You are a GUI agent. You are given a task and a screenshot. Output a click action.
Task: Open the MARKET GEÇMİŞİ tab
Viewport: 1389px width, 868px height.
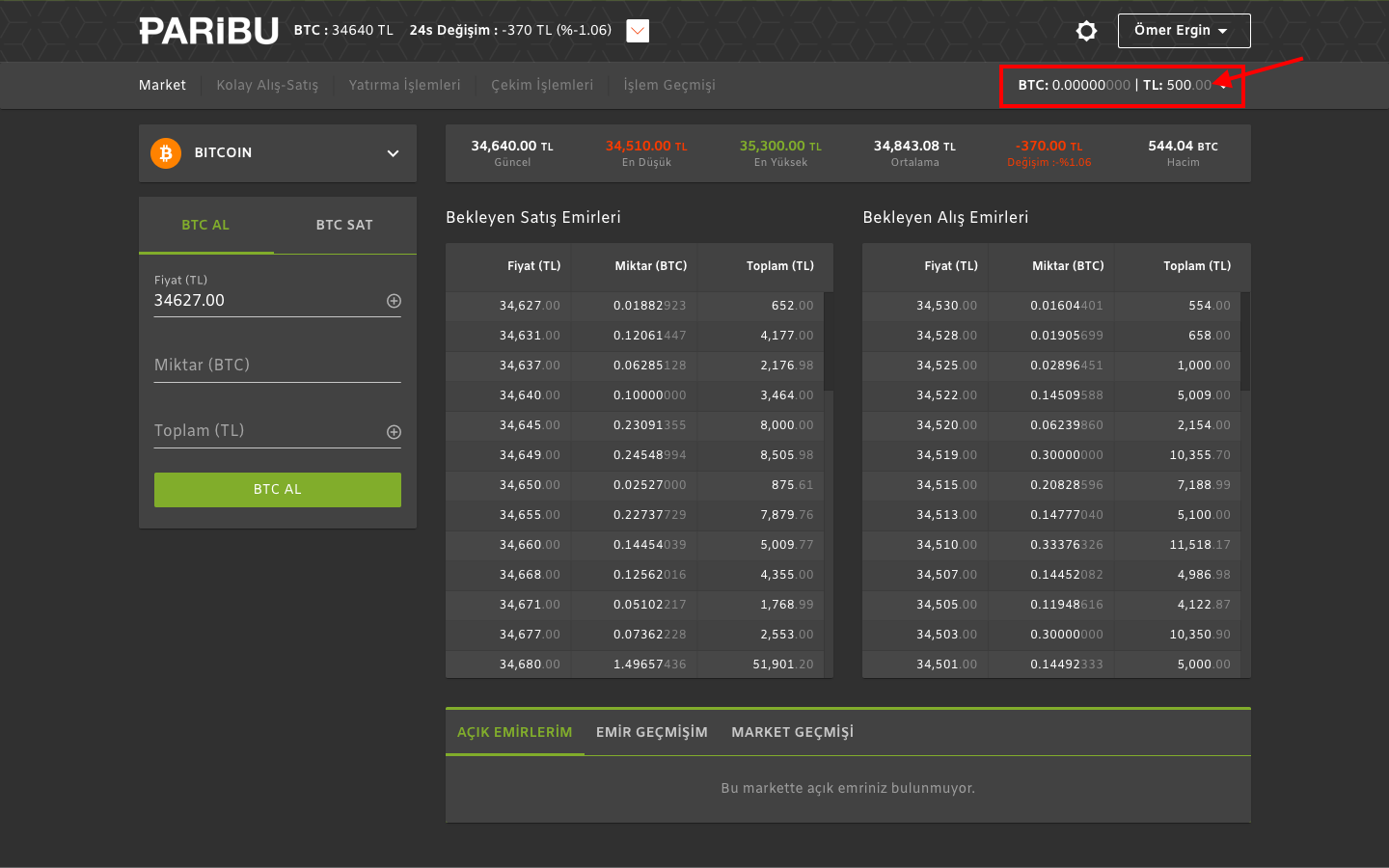pyautogui.click(x=792, y=732)
